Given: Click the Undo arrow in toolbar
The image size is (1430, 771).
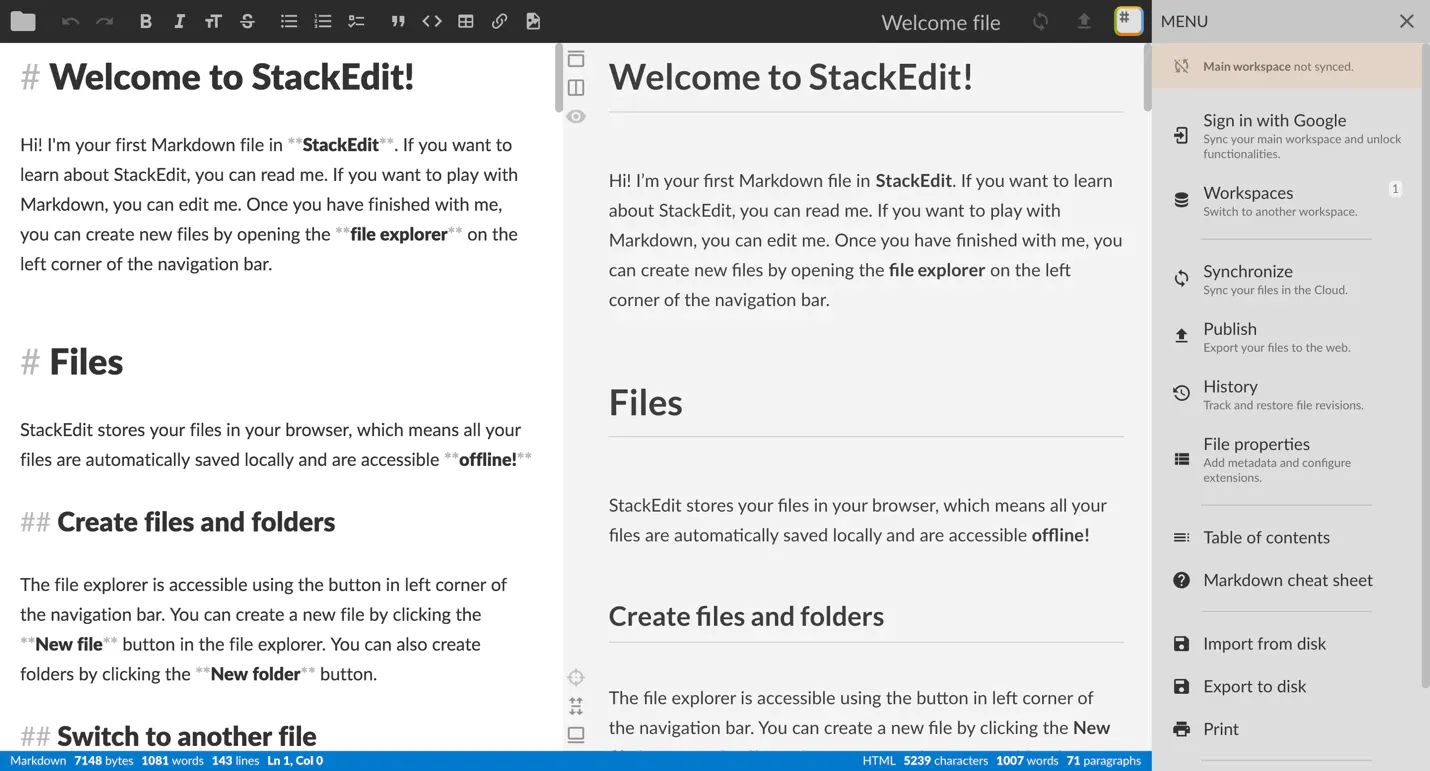Looking at the screenshot, I should coord(70,21).
